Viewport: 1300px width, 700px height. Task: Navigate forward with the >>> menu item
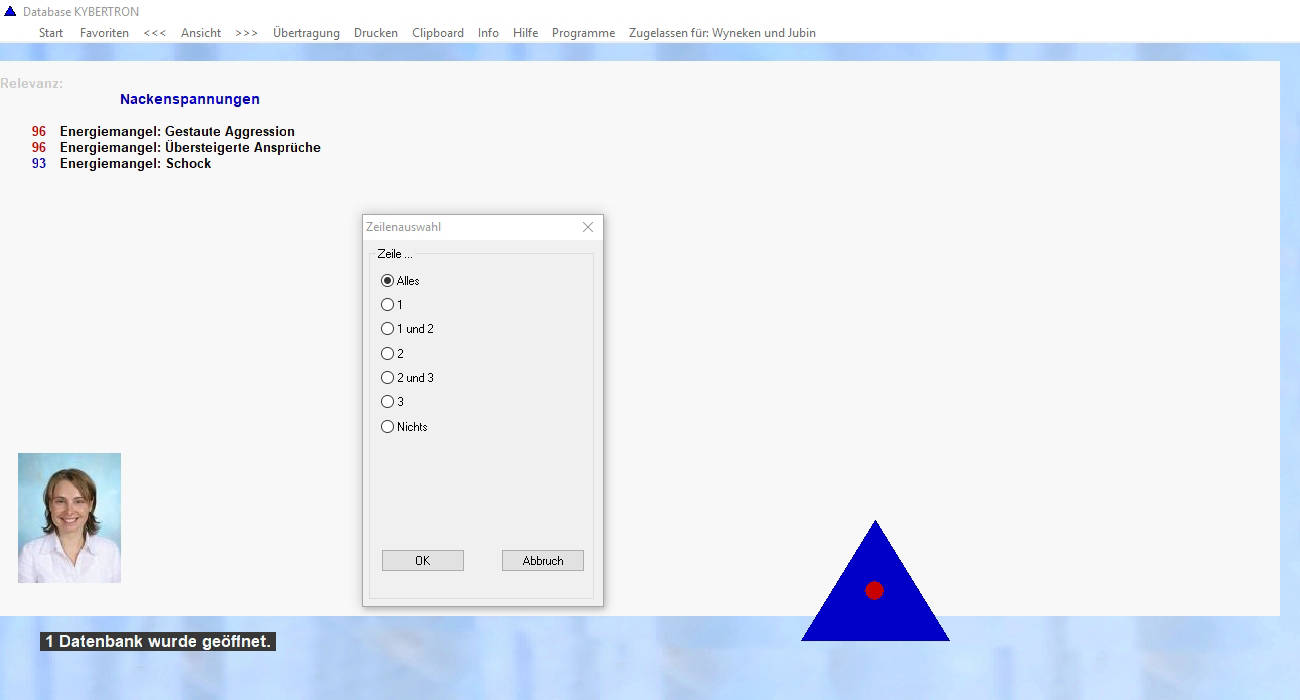coord(247,33)
